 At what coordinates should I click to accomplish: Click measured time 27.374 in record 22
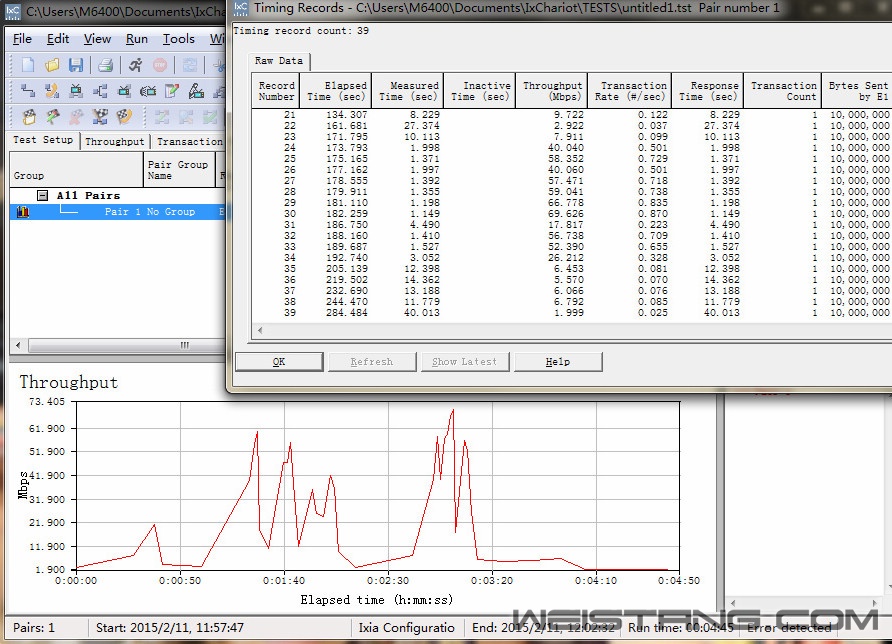click(422, 126)
